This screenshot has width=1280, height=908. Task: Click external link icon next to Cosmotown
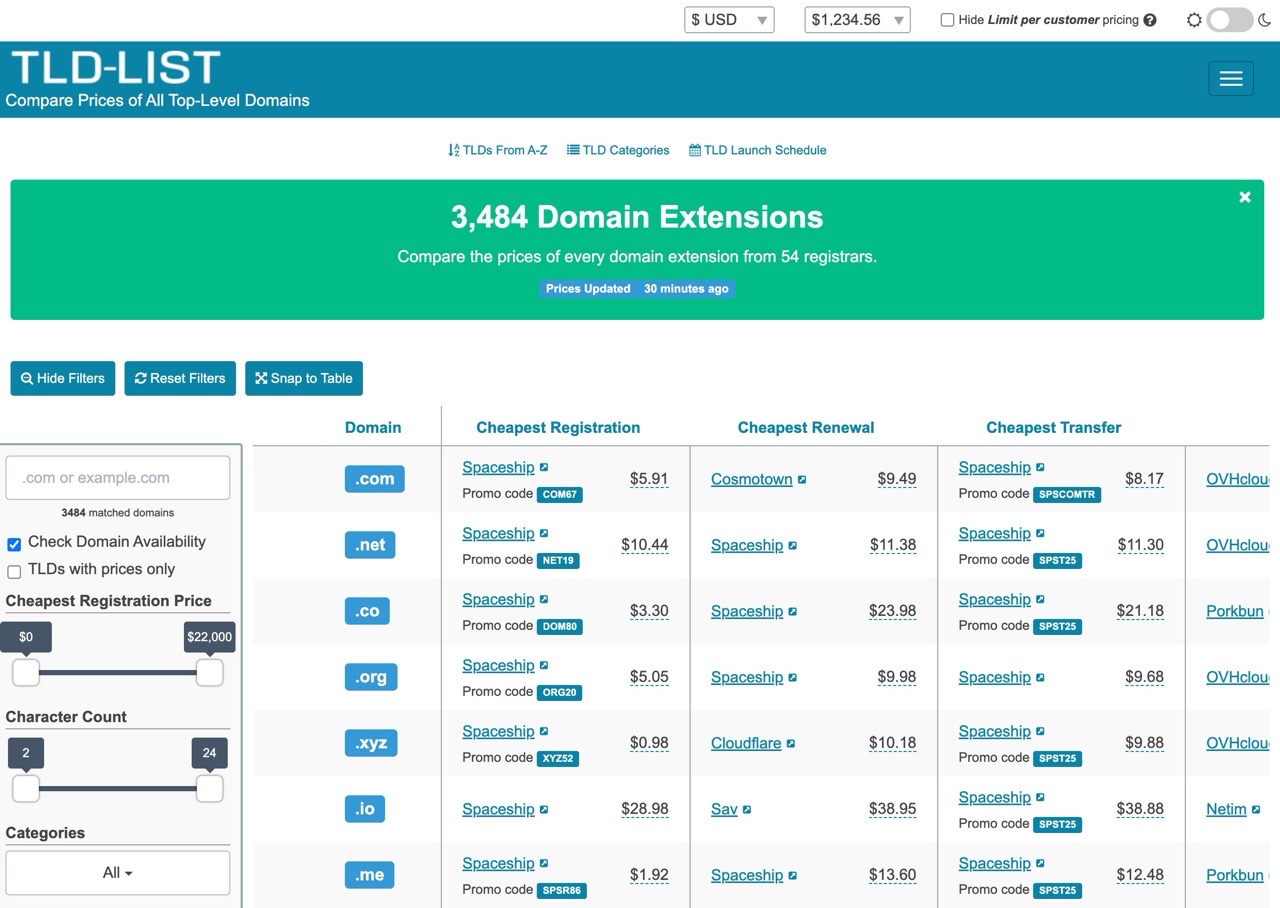point(802,479)
